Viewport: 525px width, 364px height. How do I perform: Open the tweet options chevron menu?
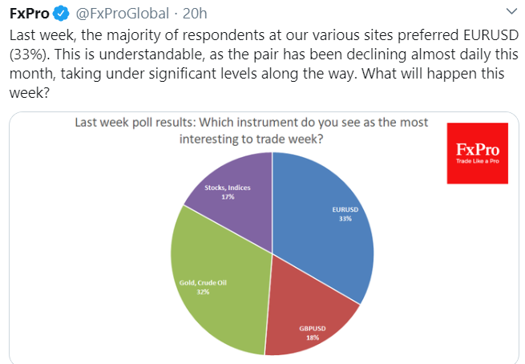point(511,12)
